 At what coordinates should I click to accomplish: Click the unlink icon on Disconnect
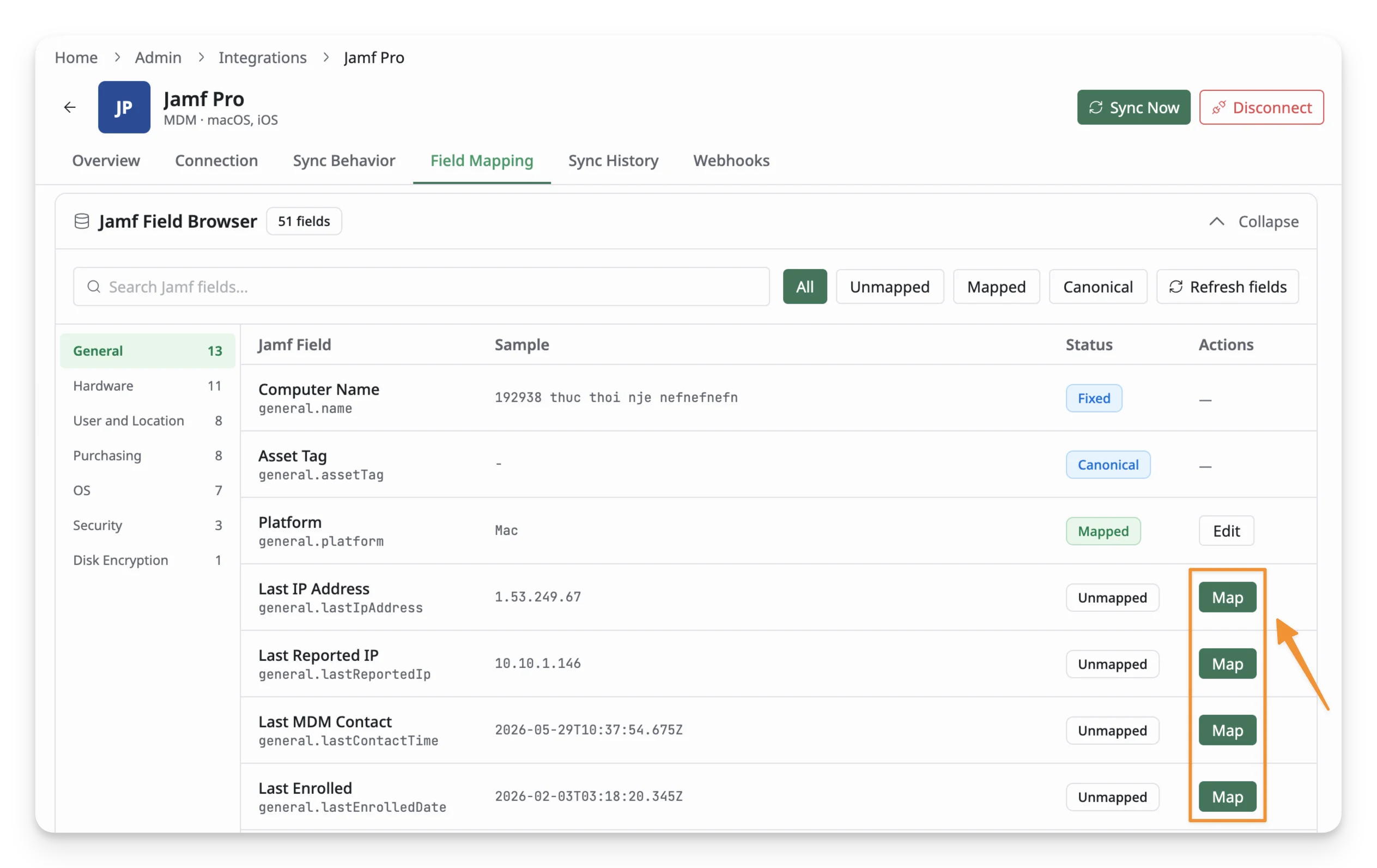tap(1218, 107)
